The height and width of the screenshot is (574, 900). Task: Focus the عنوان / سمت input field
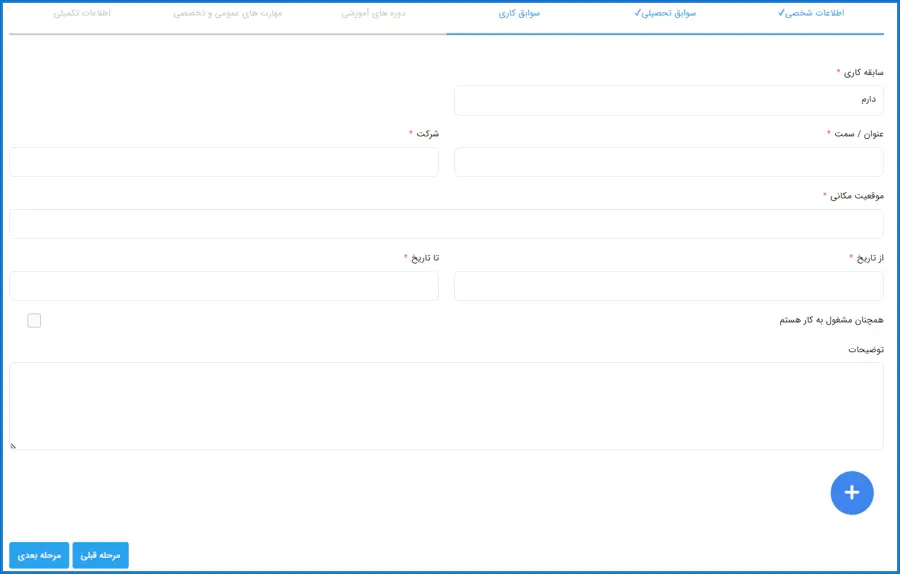(x=668, y=162)
